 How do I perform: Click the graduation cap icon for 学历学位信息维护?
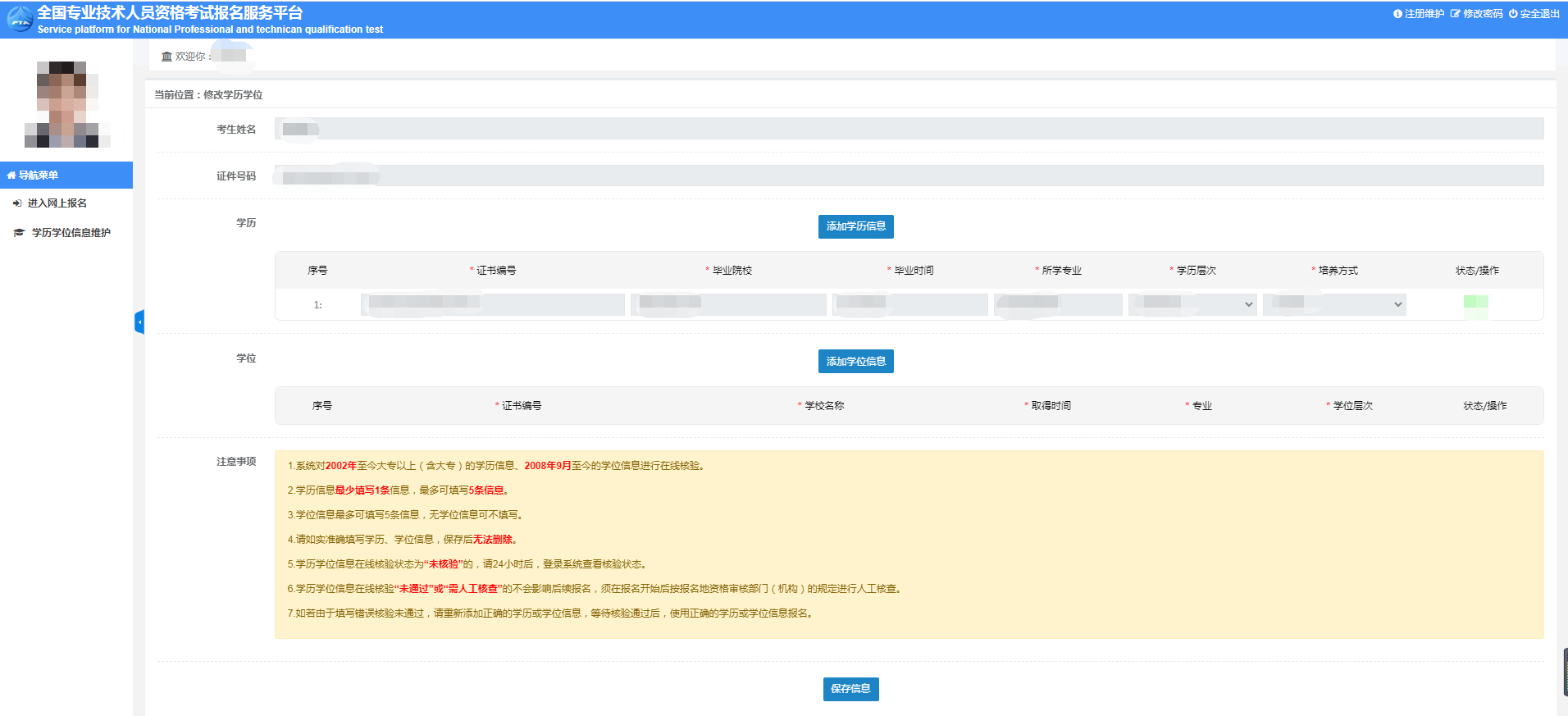click(19, 233)
